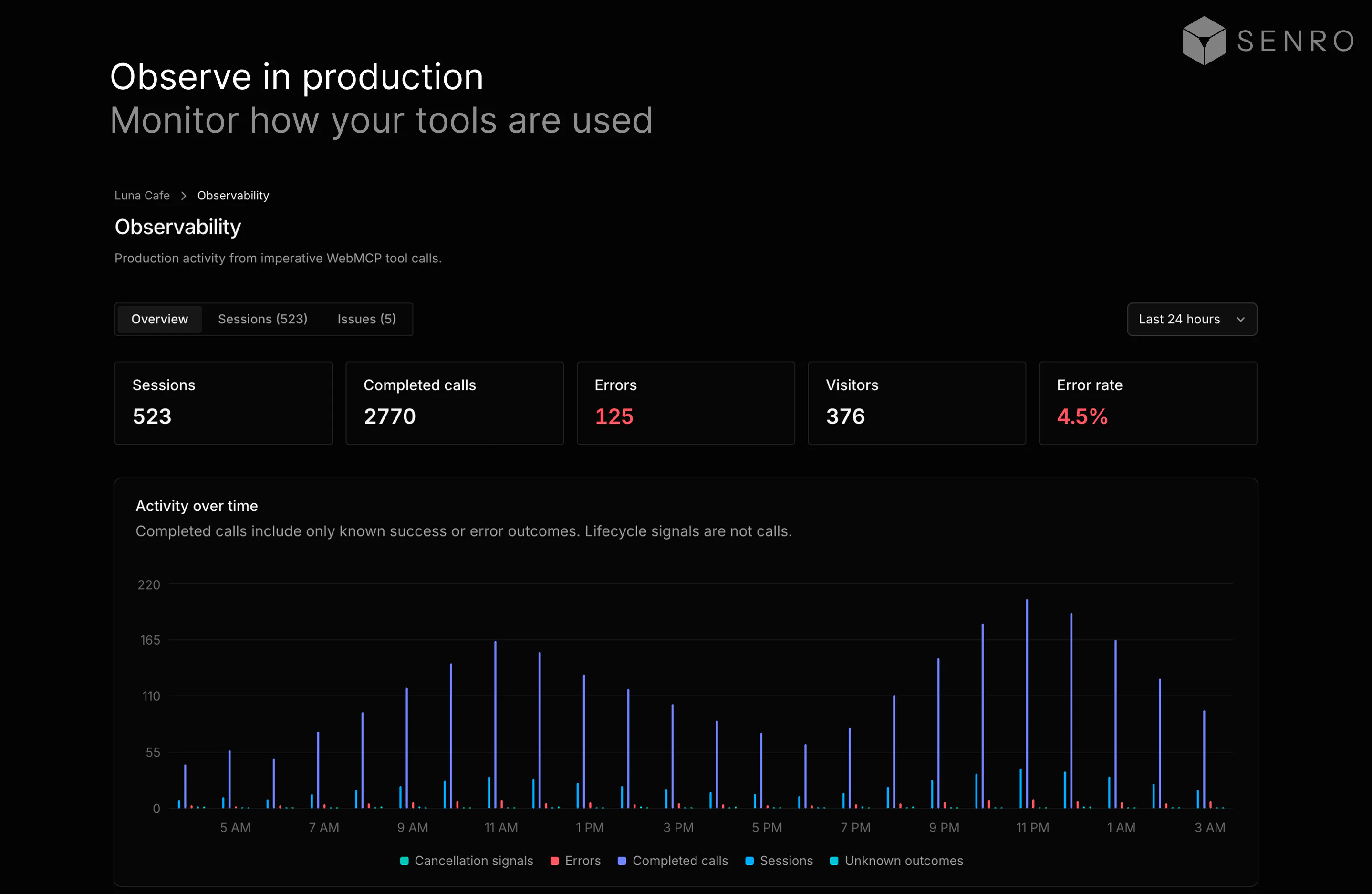Open the Sessions 523 stat card
1372x894 pixels.
tap(224, 403)
